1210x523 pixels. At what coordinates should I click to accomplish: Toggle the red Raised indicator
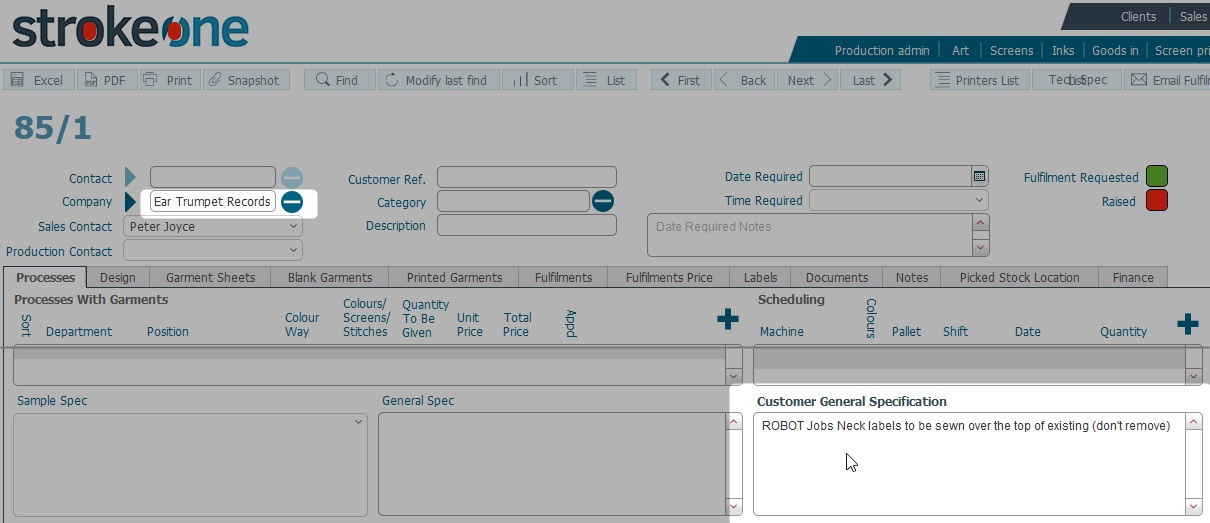click(x=1157, y=201)
